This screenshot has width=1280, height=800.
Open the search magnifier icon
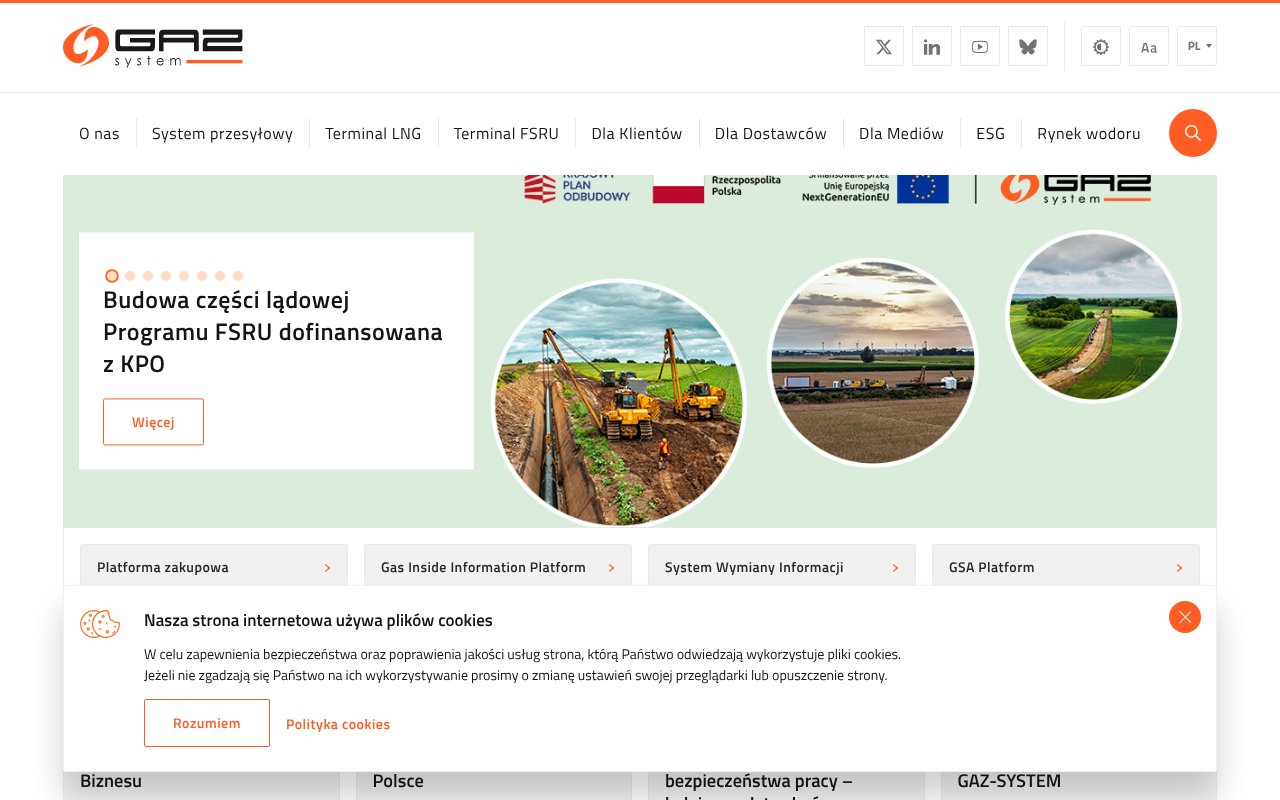click(1192, 132)
